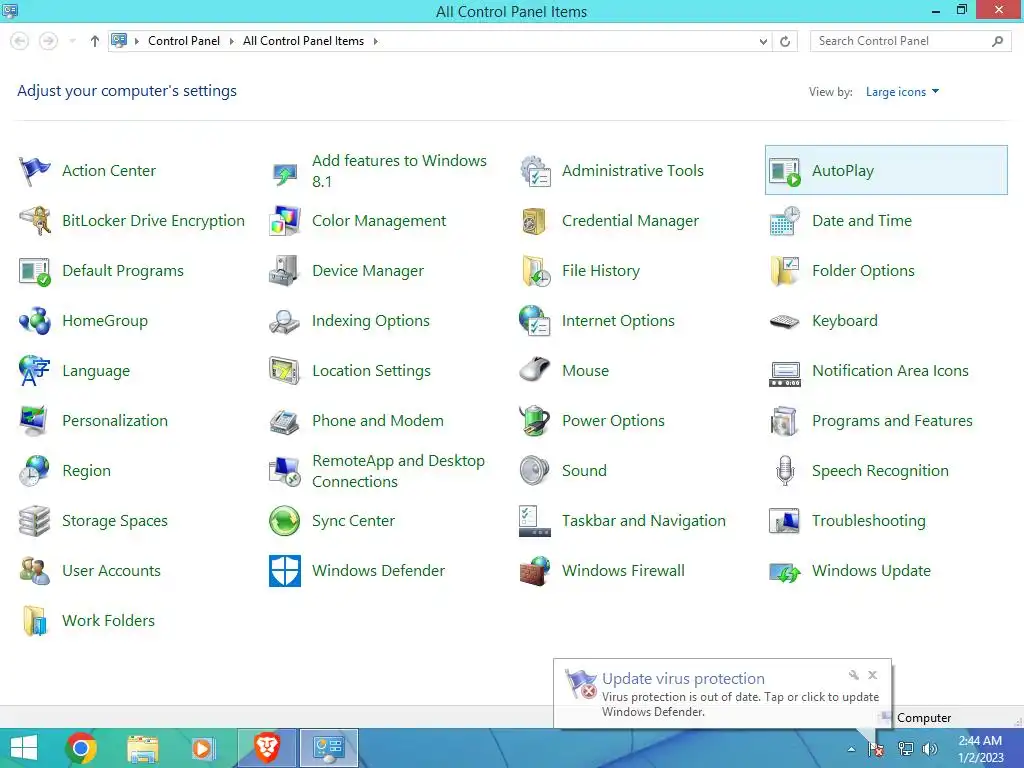This screenshot has width=1024, height=768.
Task: Open the Location Settings map icon
Action: tap(285, 371)
